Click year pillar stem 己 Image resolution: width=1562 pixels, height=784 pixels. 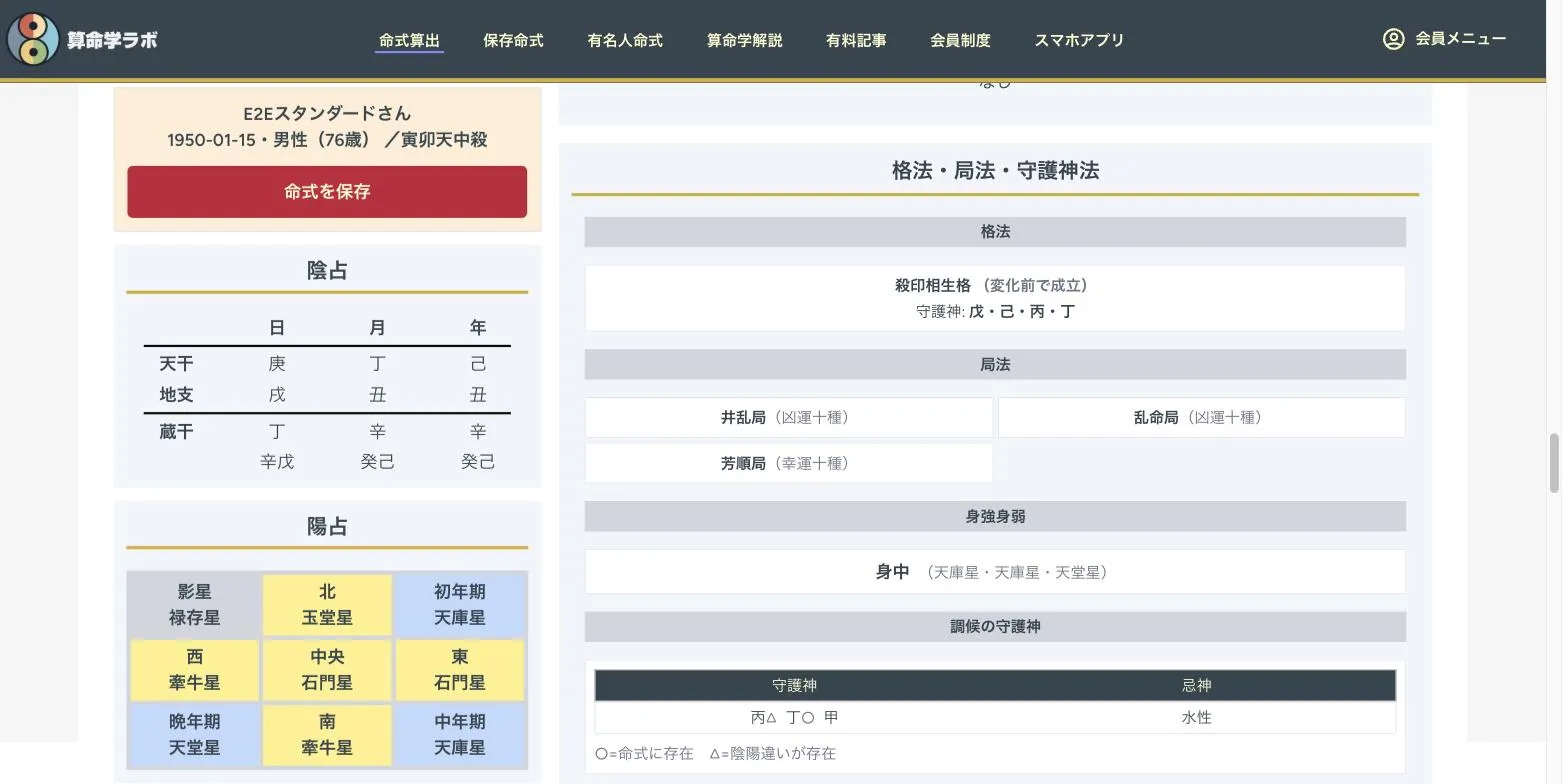tap(478, 364)
